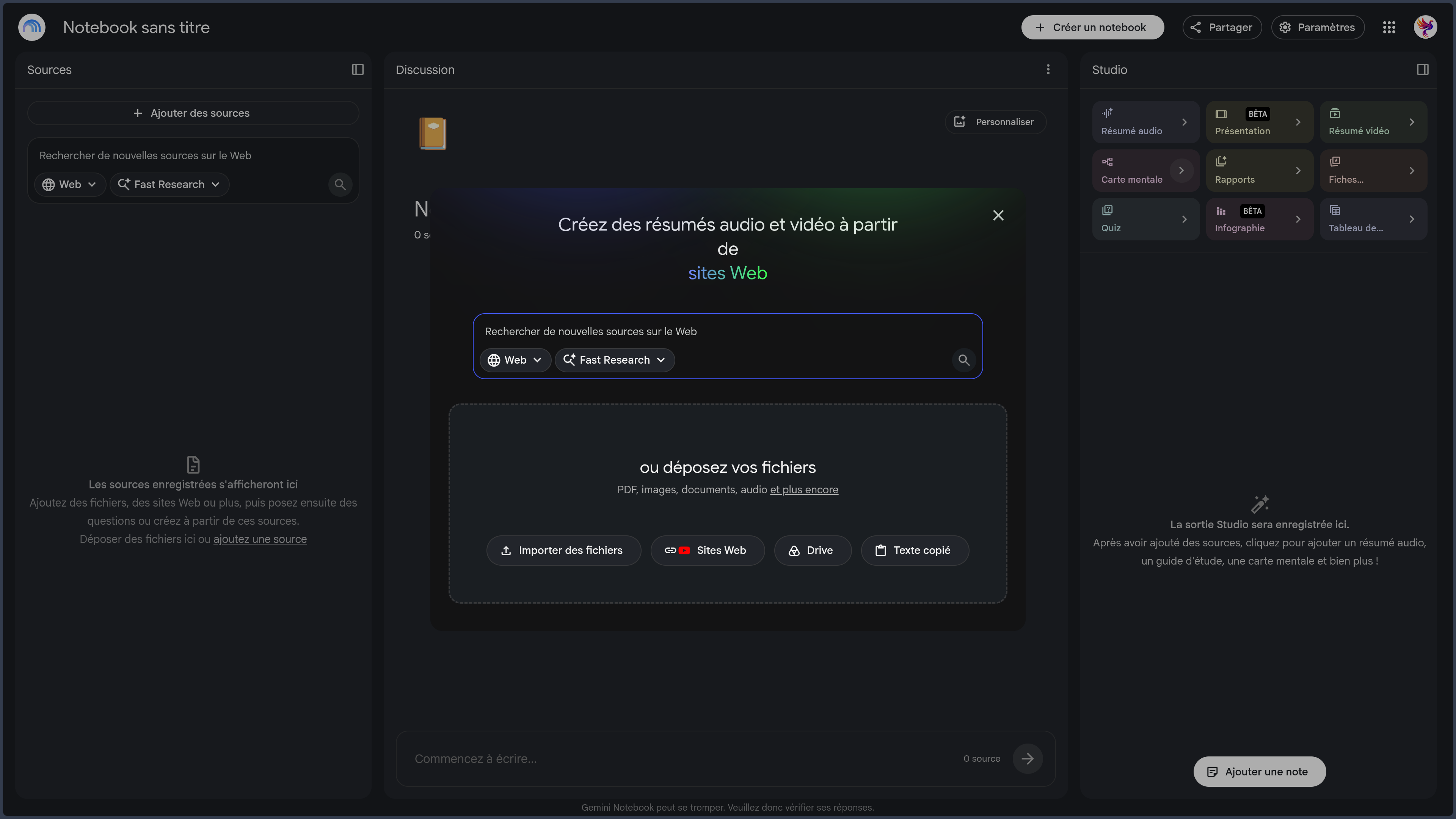Image resolution: width=1456 pixels, height=819 pixels.
Task: Click the 'Discussion' panel heading
Action: (x=425, y=69)
